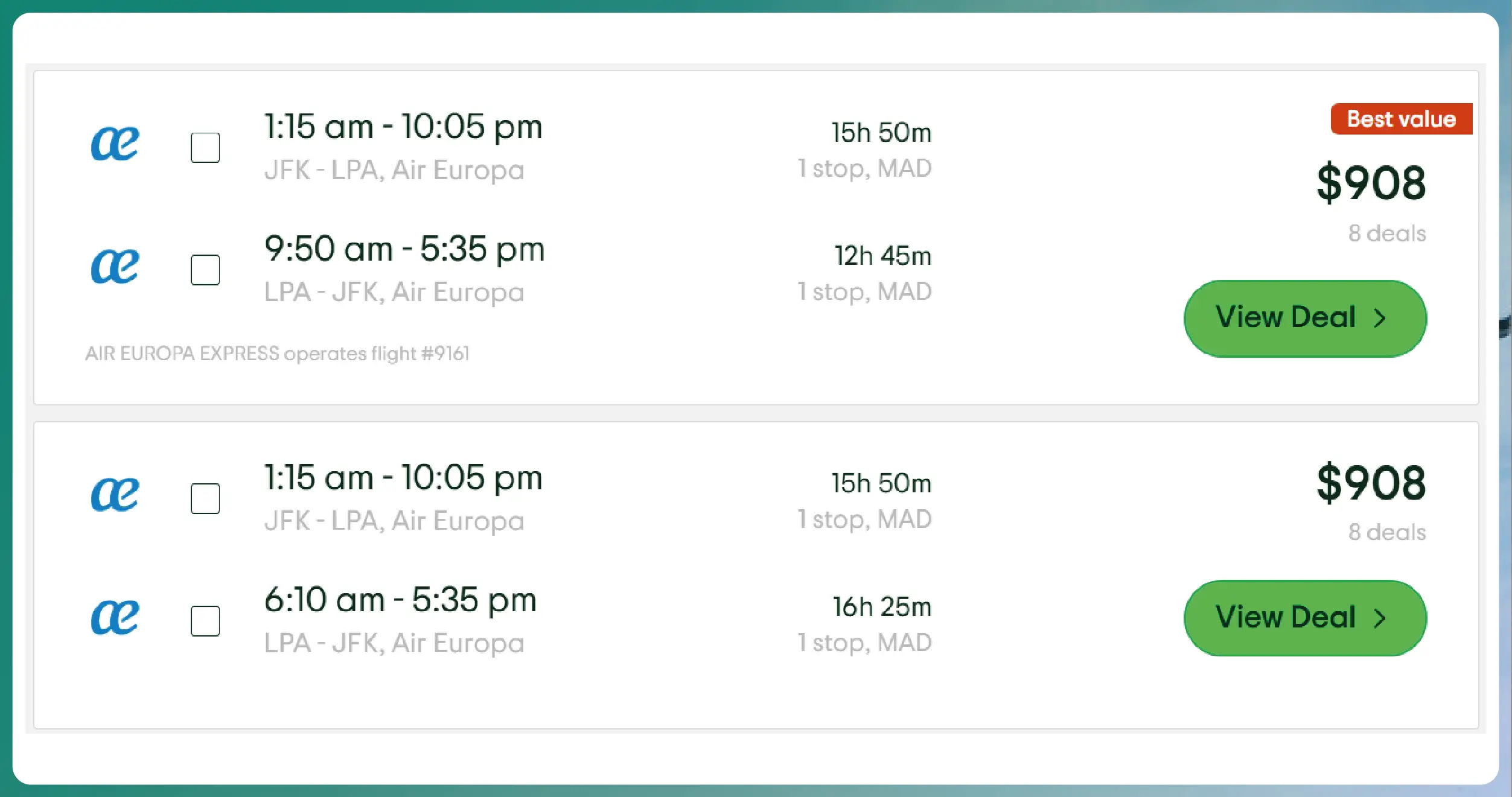Click the $908 price under Best value
The image size is (1512, 797).
tap(1371, 183)
